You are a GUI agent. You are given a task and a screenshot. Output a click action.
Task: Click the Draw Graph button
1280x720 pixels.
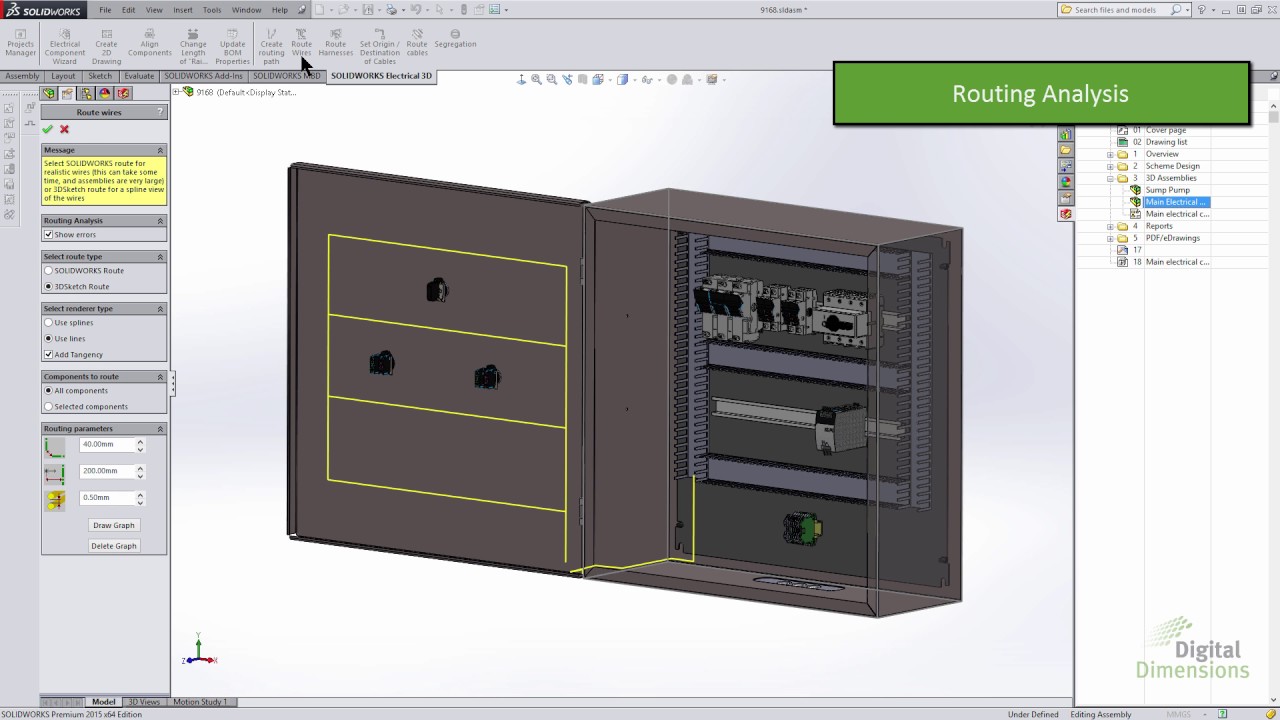click(x=114, y=525)
